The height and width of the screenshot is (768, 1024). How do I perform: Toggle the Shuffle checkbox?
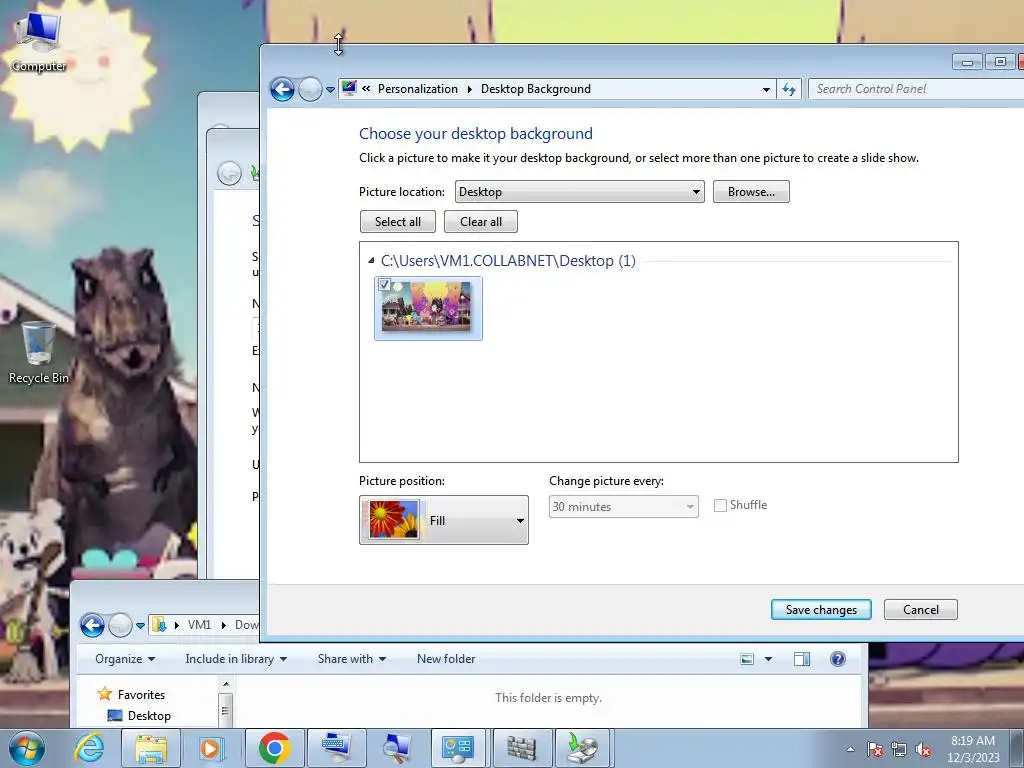click(x=720, y=505)
